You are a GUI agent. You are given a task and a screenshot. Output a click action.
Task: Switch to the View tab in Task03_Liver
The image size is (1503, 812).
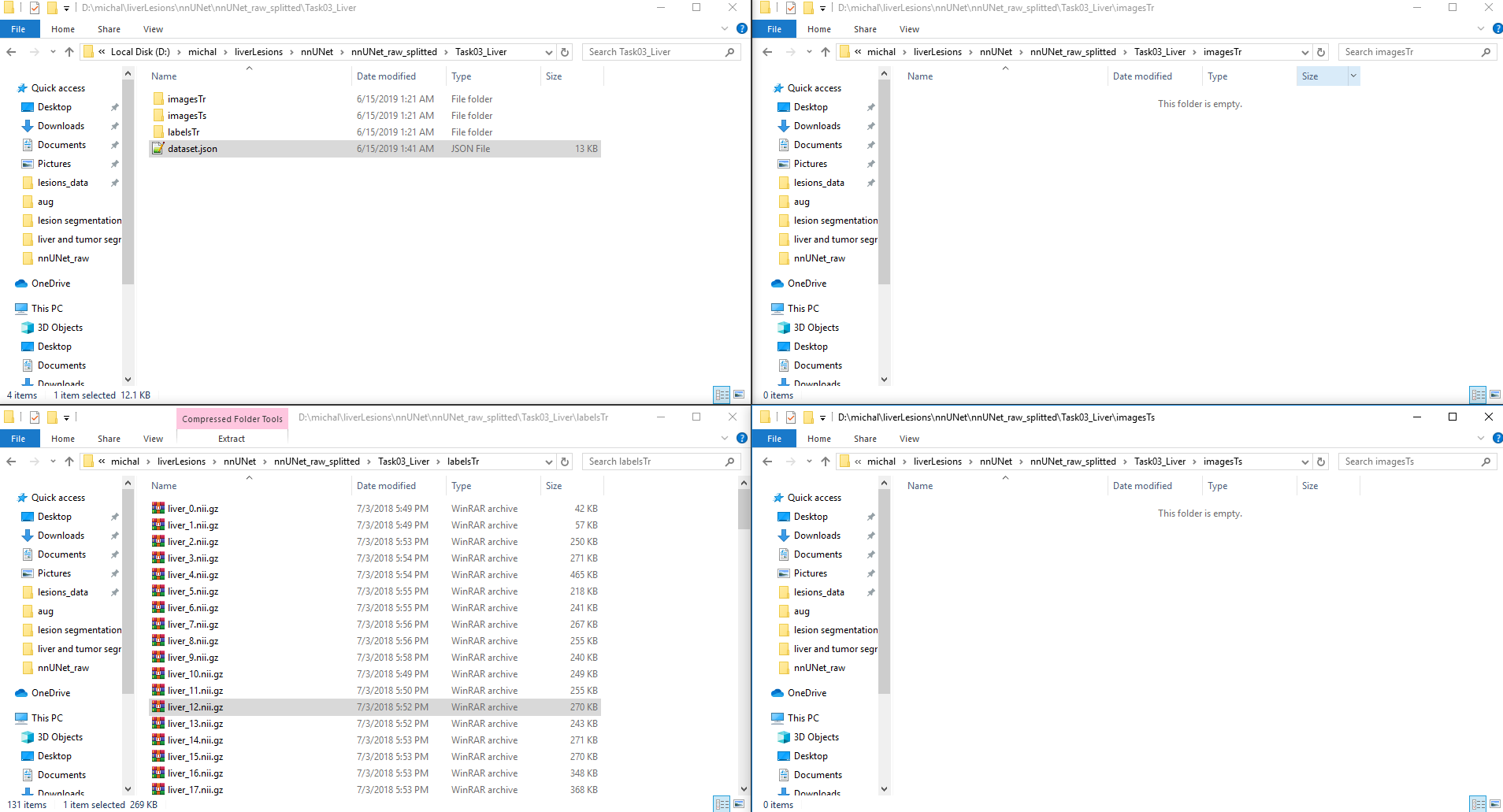152,29
